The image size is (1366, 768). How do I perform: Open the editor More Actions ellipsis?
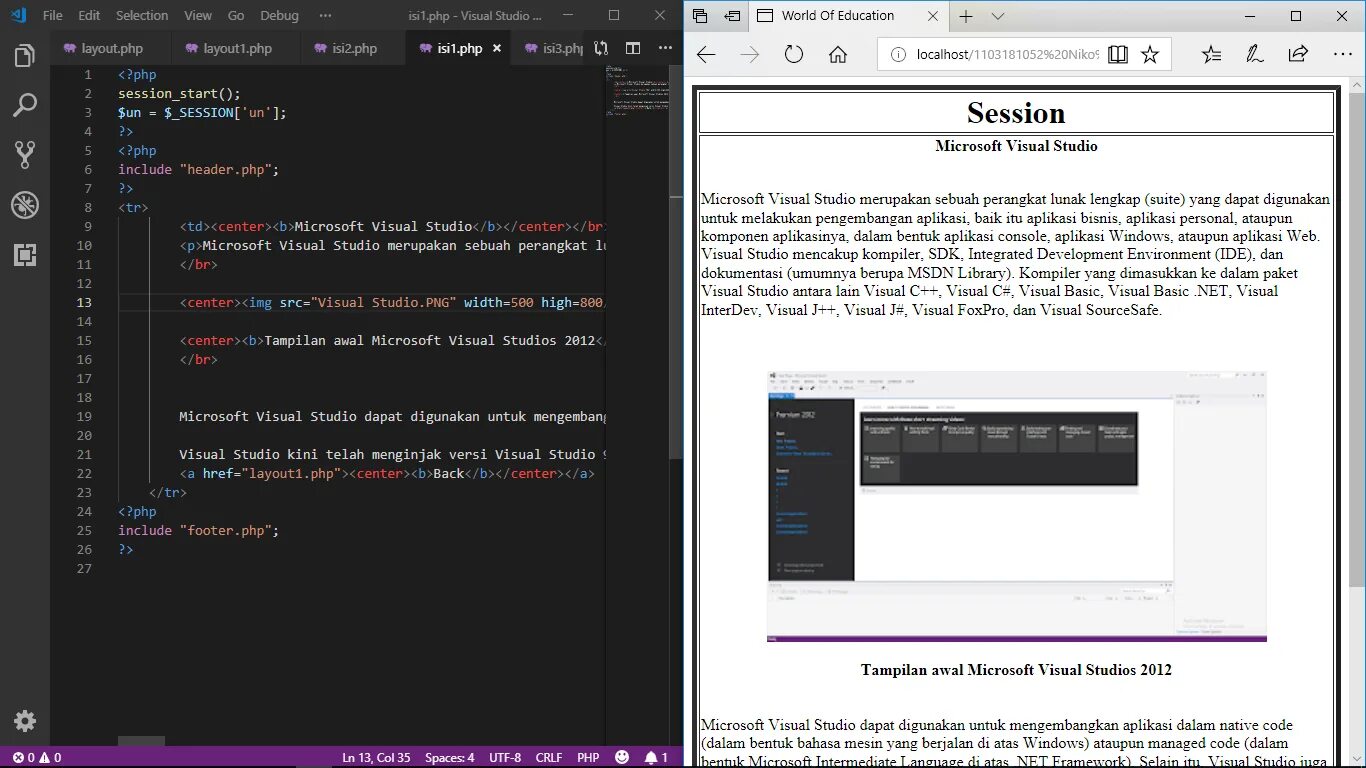665,48
